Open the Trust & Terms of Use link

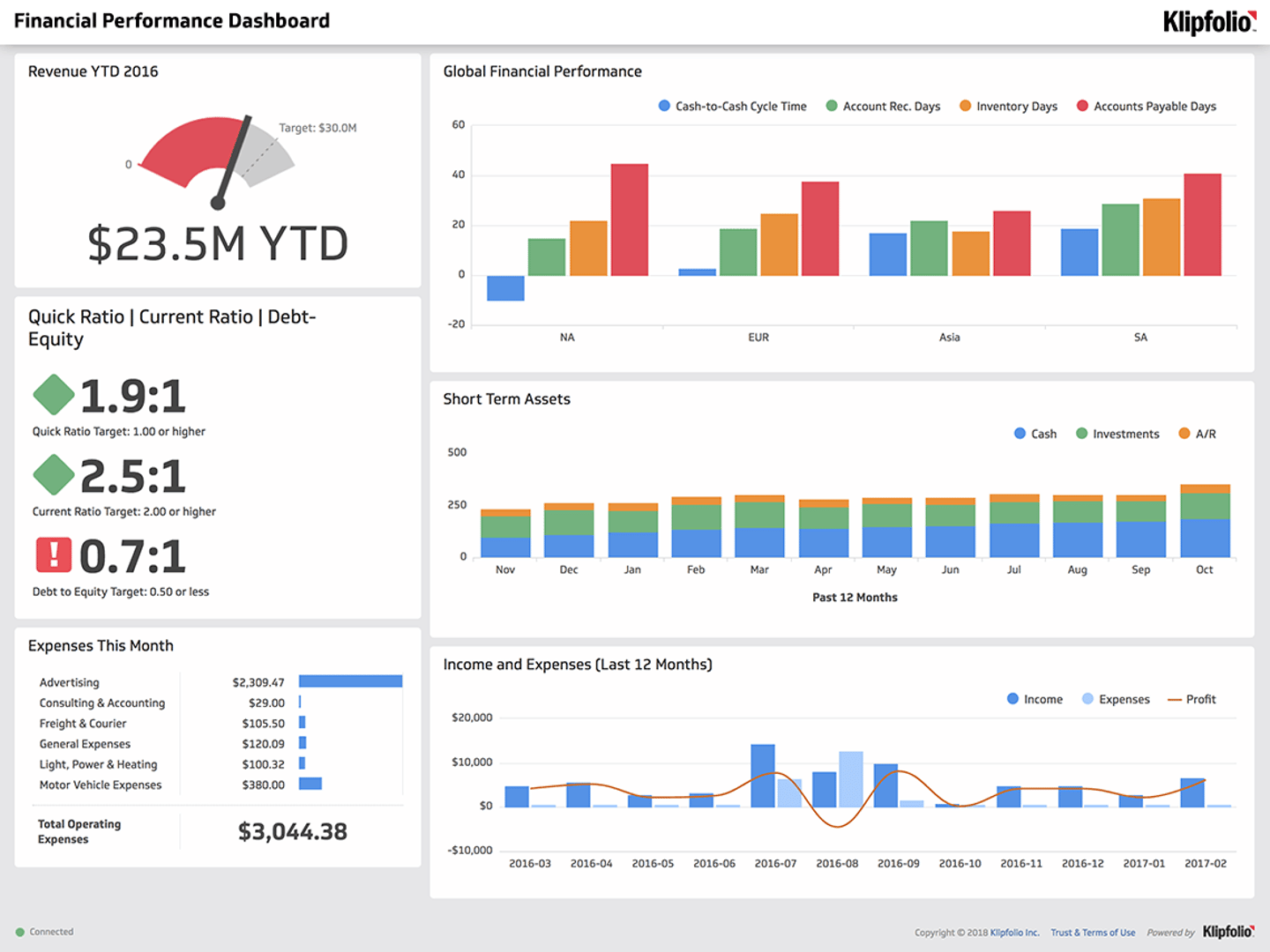pos(1093,933)
